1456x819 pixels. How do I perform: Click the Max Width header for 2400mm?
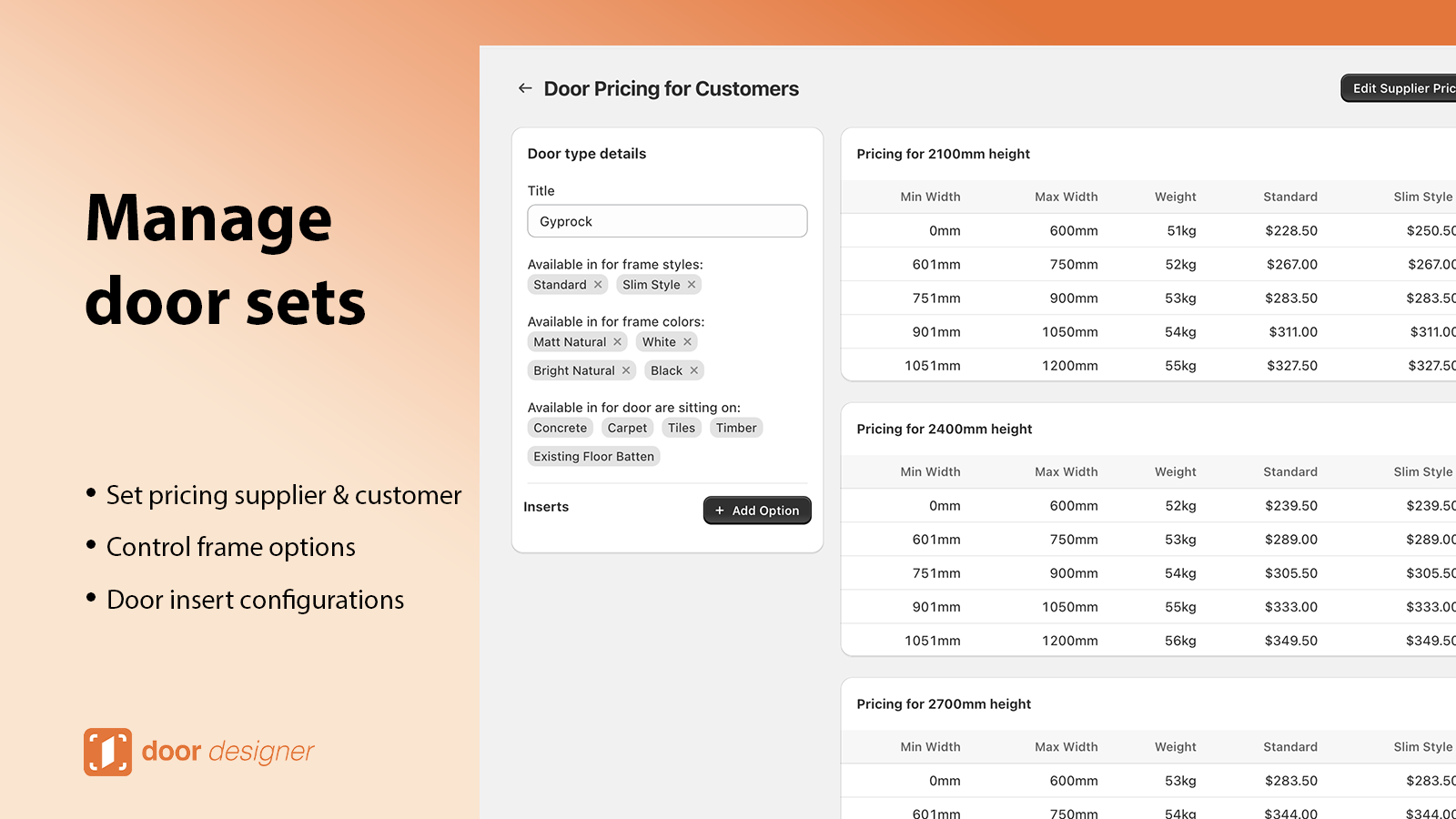(x=1067, y=471)
